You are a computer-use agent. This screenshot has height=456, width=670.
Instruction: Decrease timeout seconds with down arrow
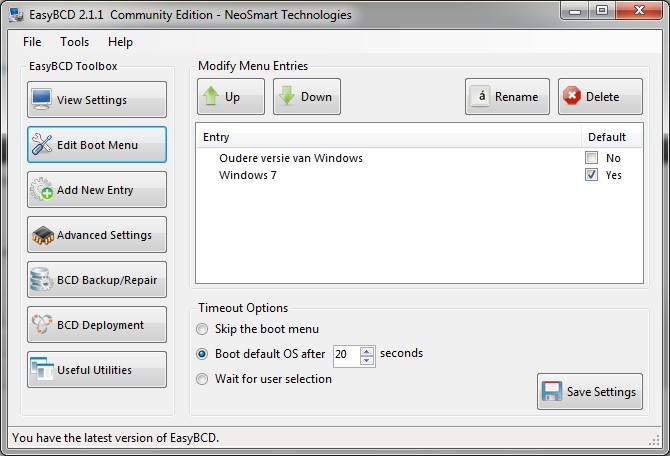[x=367, y=360]
